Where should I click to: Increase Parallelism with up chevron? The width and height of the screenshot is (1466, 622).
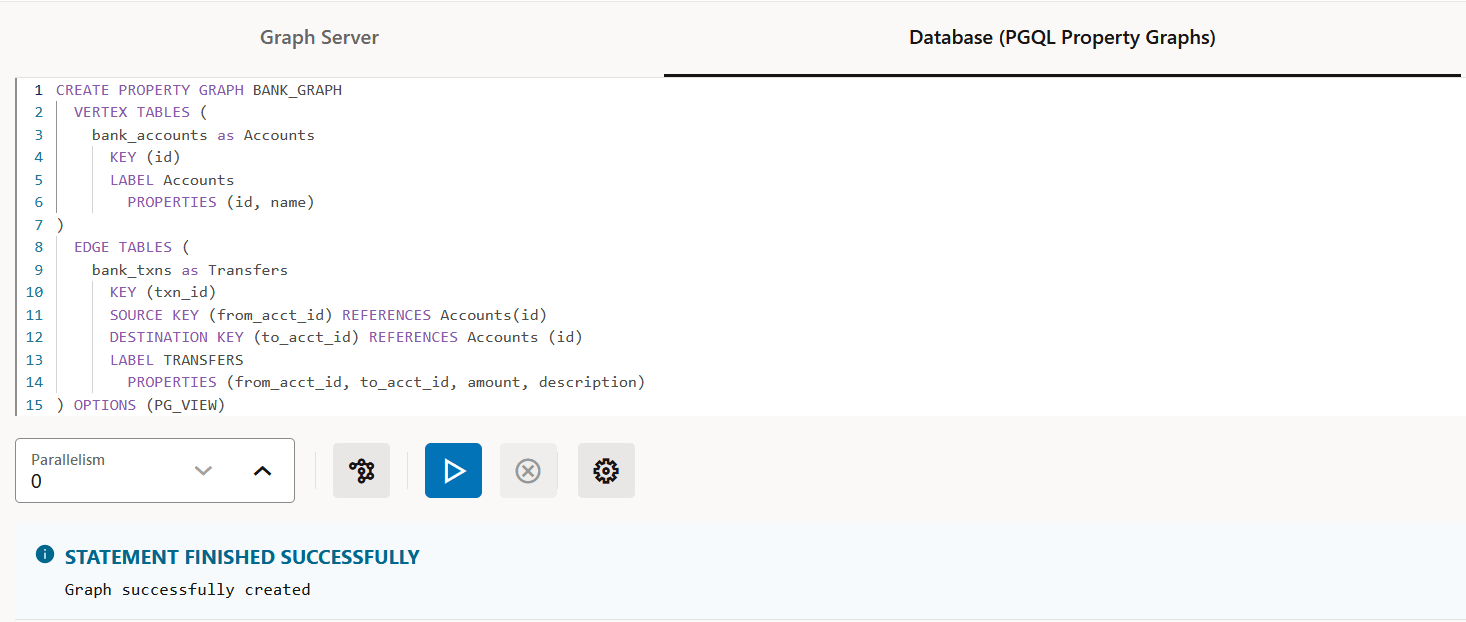(x=262, y=470)
